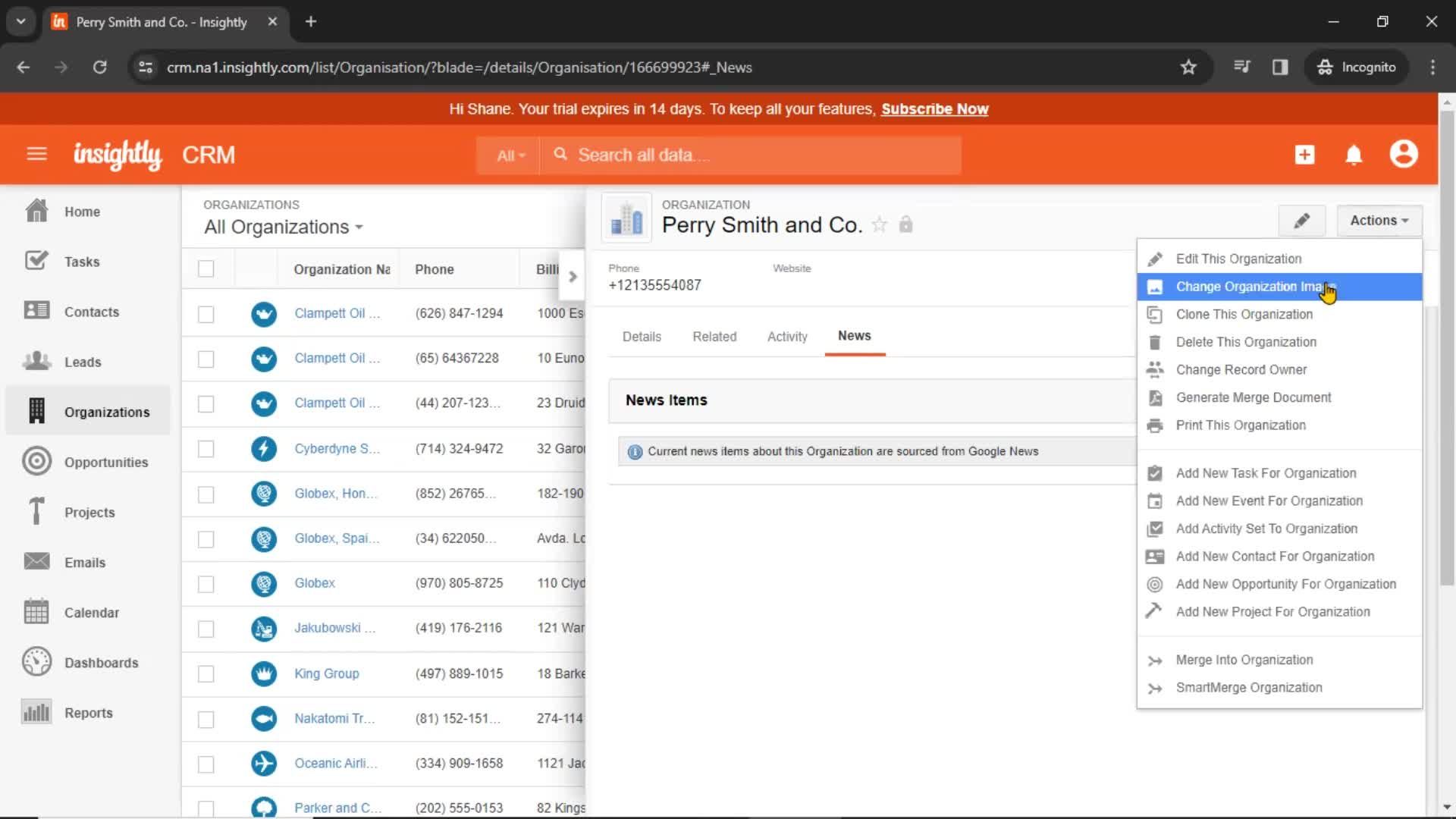The image size is (1456, 819).
Task: Open Tasks in the sidebar
Action: [x=88, y=262]
